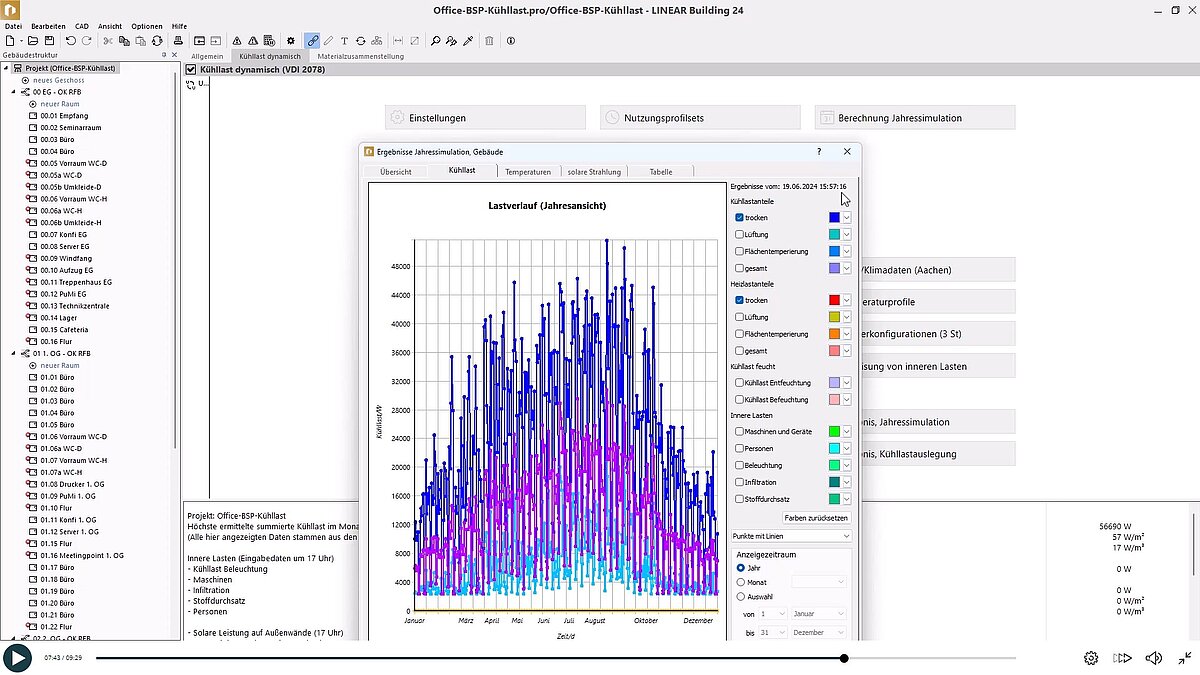Click the eyedropper icon in toolbar
The height and width of the screenshot is (675, 1200).
coord(467,41)
